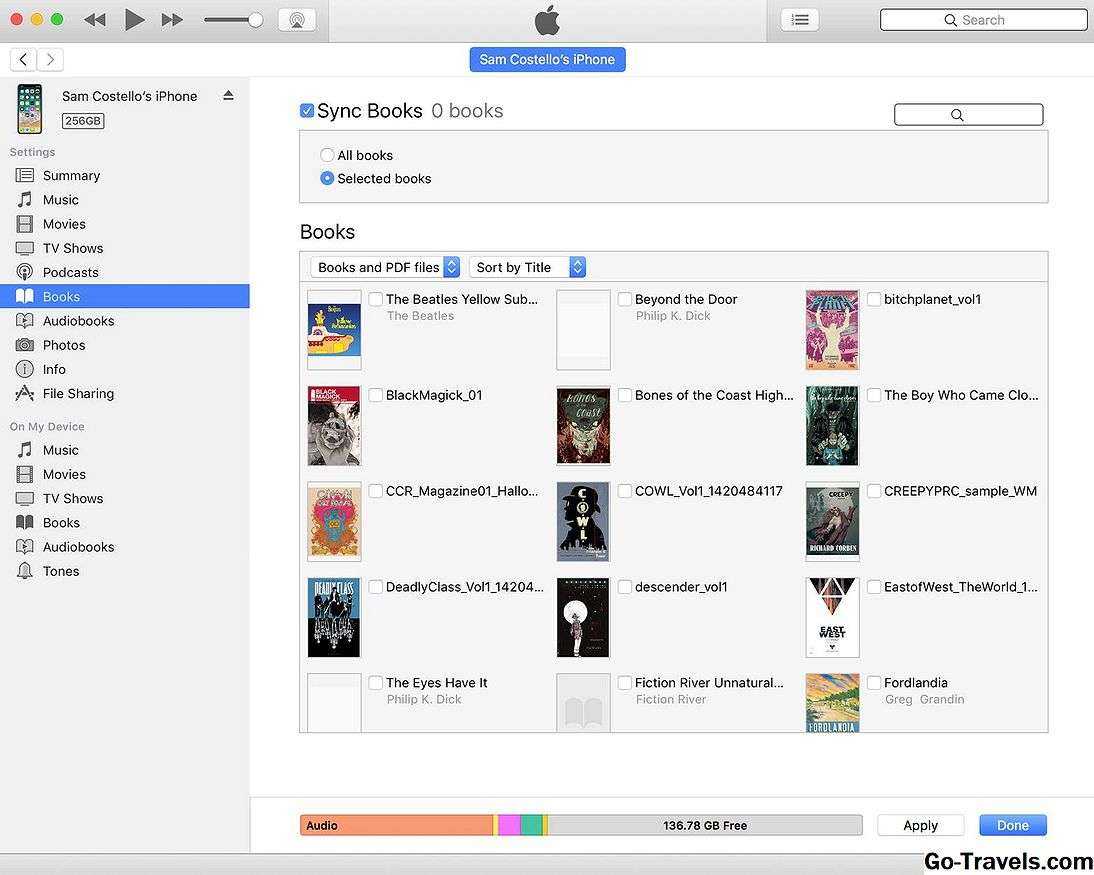Check the Fordlandia book checkbox
The height and width of the screenshot is (875, 1094).
coord(874,683)
